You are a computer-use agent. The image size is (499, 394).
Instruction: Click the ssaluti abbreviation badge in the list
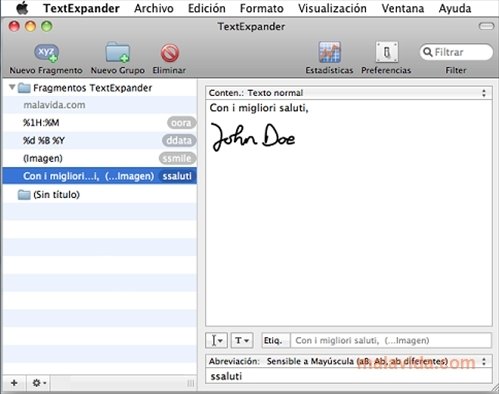(x=177, y=176)
